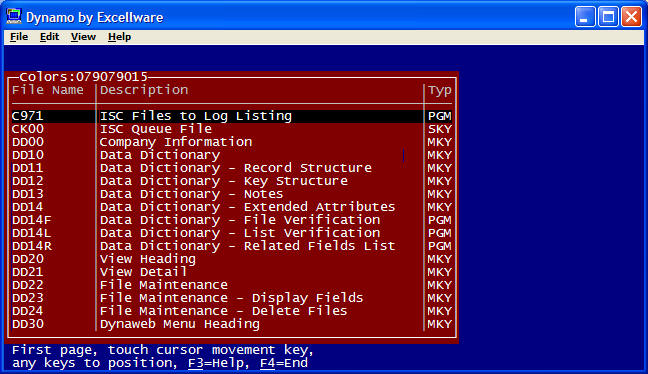Select file name DD14F
Screen dimensions: 648x374
(x=32, y=220)
